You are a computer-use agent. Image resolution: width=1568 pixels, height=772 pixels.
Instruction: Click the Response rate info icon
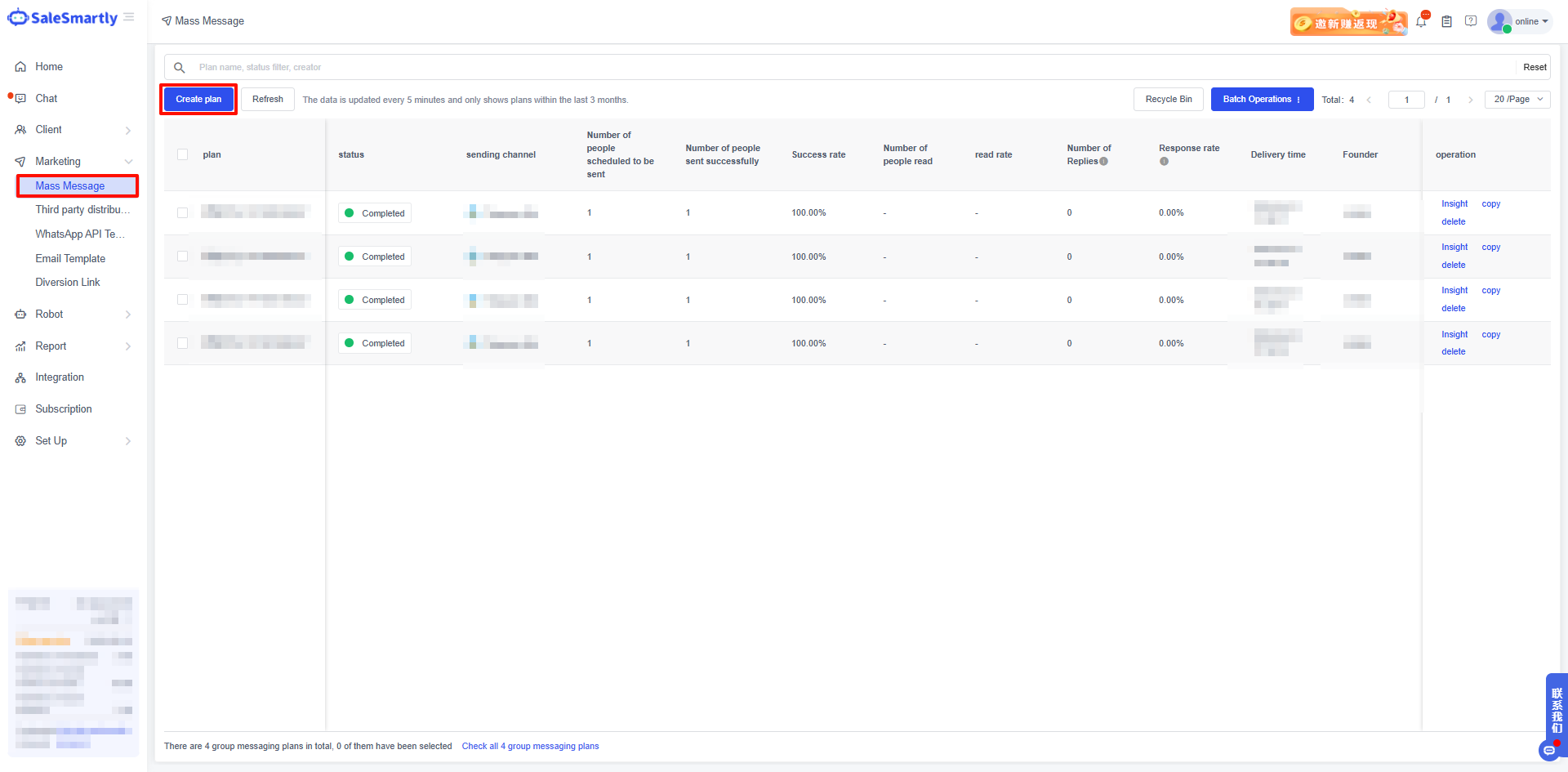(x=1164, y=162)
